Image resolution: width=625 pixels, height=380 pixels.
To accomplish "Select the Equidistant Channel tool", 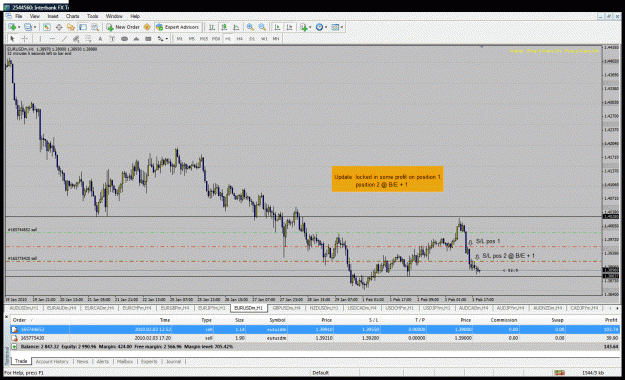I will (76, 39).
